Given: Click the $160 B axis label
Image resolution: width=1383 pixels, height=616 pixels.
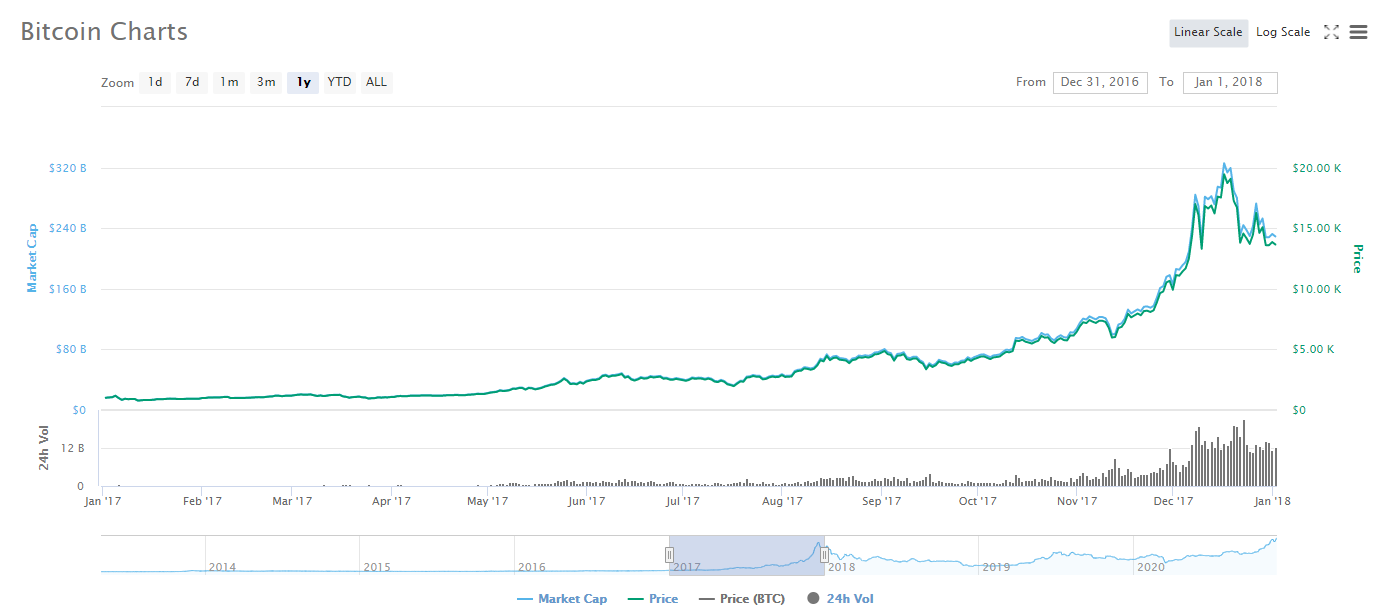Looking at the screenshot, I should click(68, 289).
